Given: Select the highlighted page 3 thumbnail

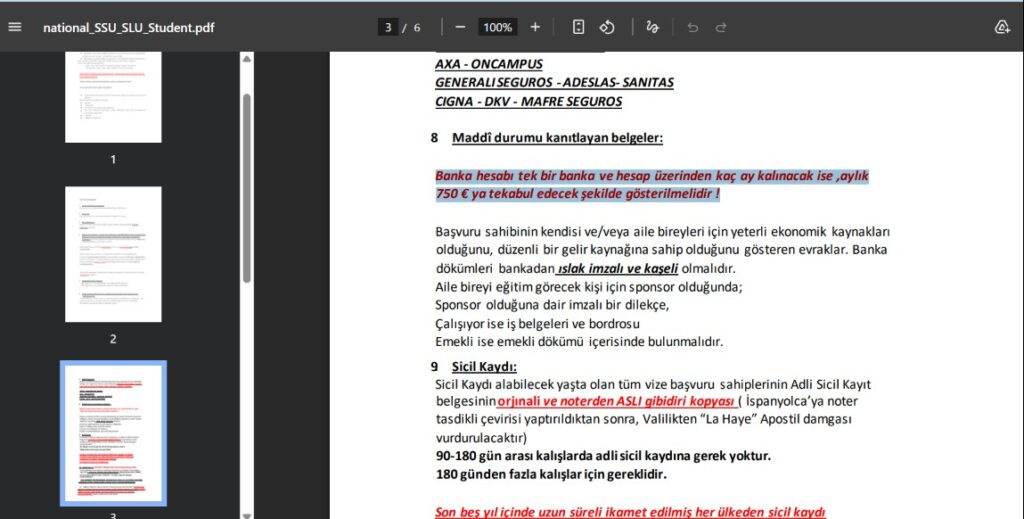Looking at the screenshot, I should (113, 433).
